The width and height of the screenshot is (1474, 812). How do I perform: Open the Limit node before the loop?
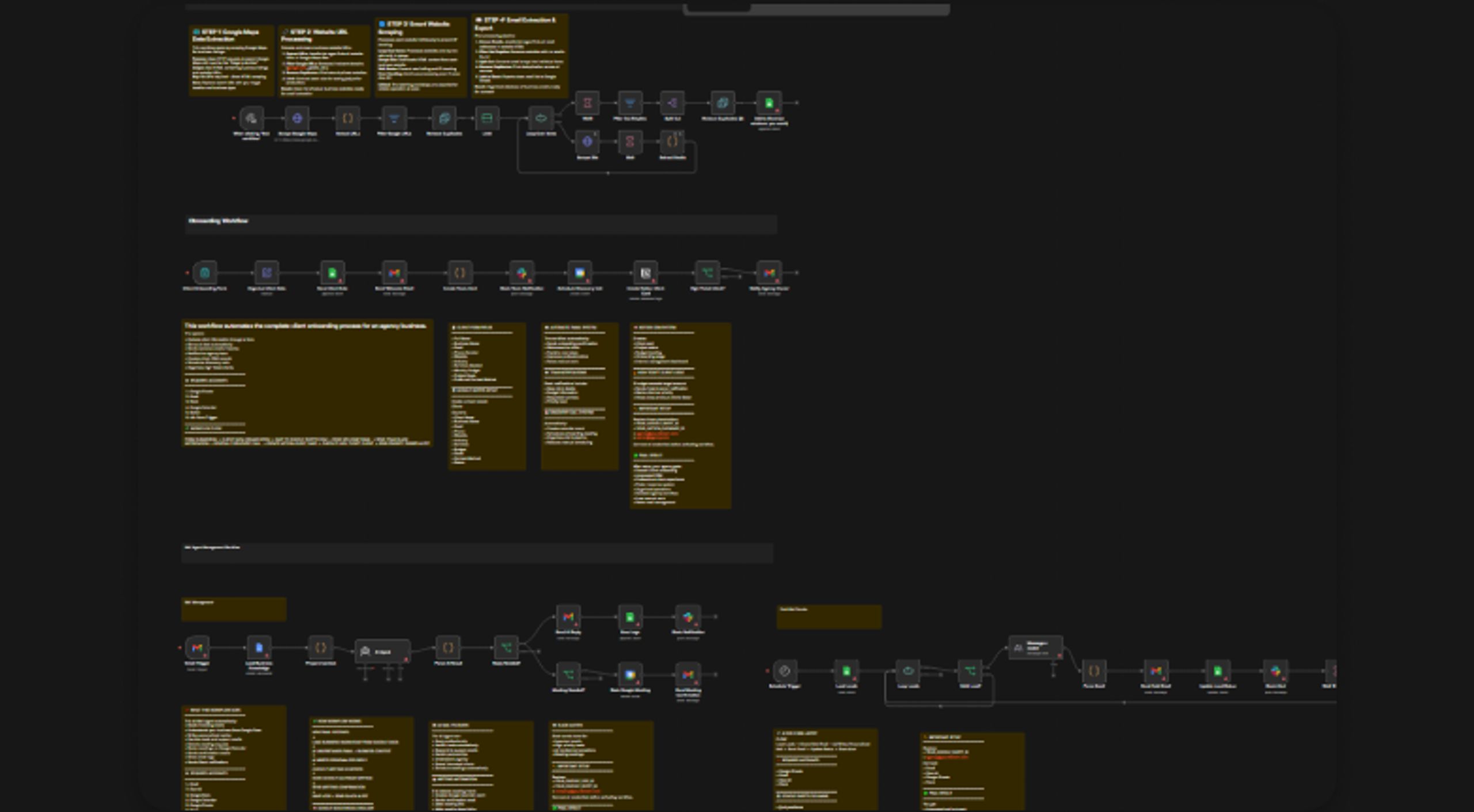click(x=487, y=119)
